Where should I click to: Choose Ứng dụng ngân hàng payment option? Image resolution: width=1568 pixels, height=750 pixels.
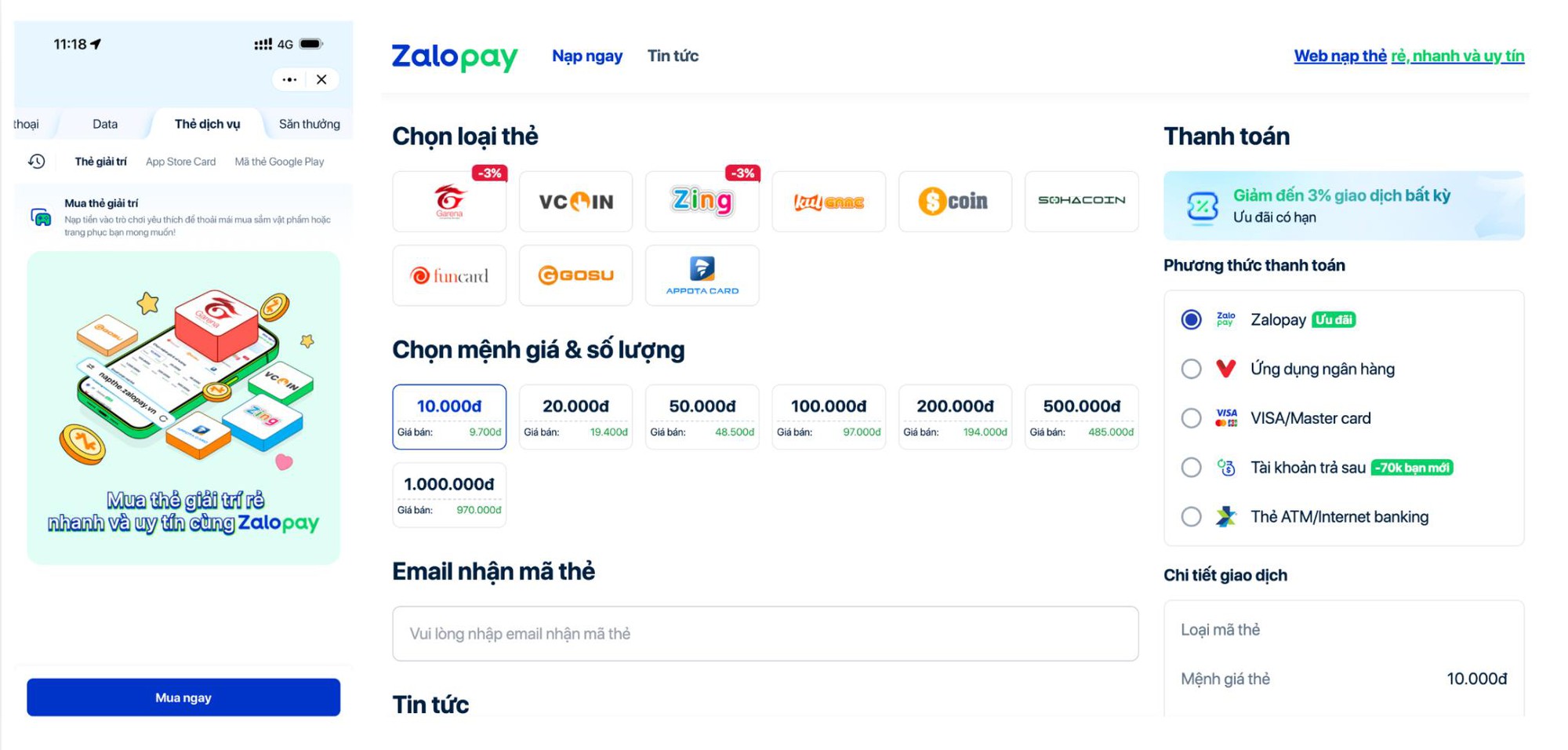(x=1191, y=369)
